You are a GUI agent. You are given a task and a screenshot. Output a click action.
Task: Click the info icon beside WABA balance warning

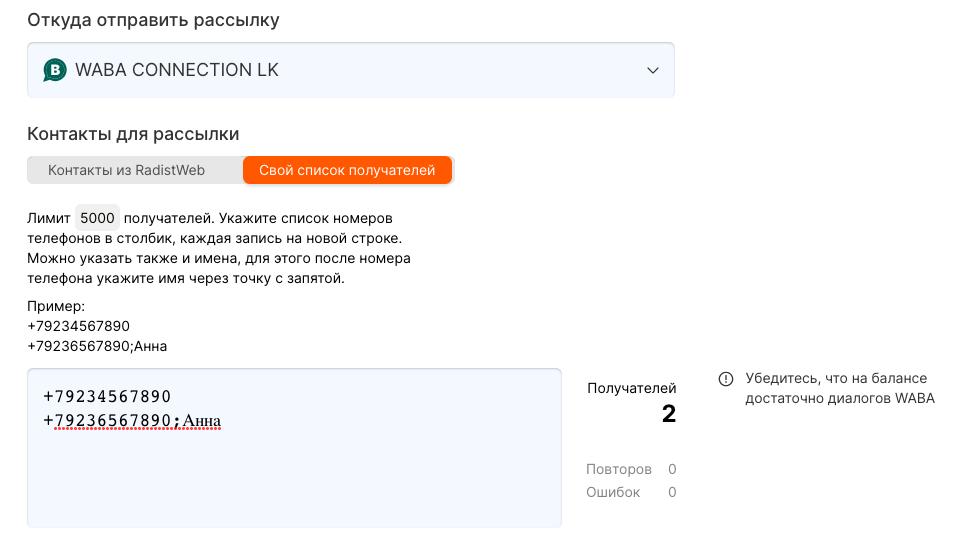coord(726,379)
